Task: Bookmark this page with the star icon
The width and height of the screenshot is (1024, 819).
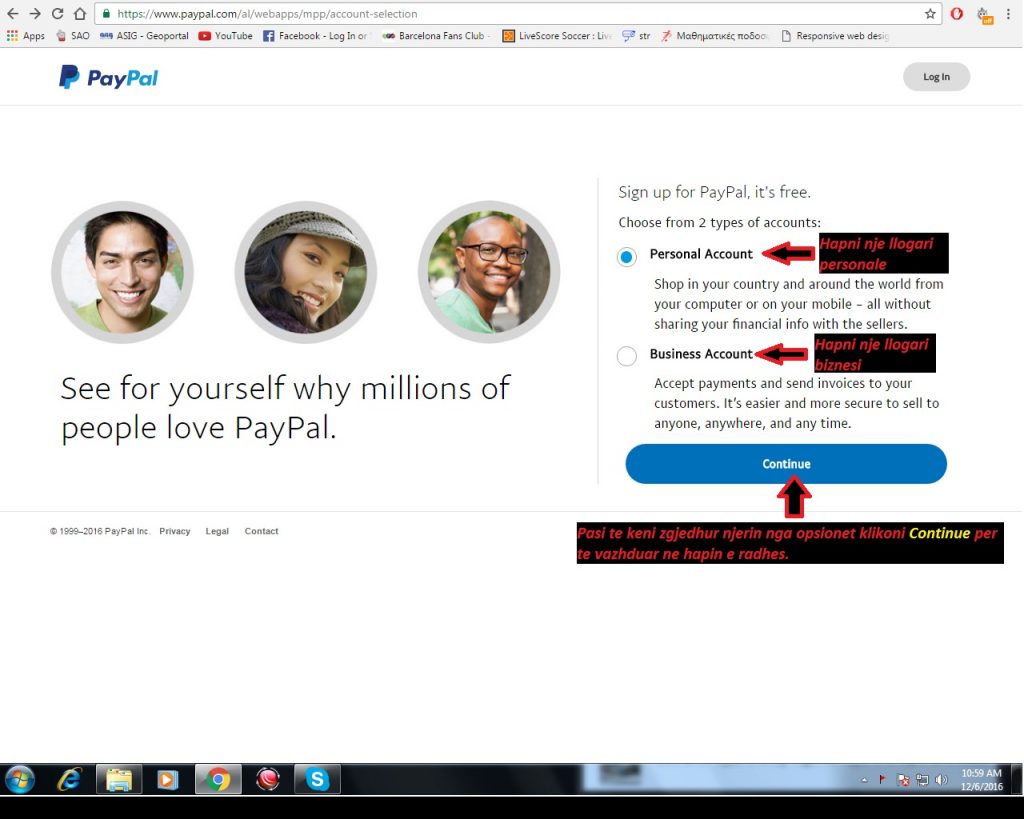Action: click(x=930, y=14)
